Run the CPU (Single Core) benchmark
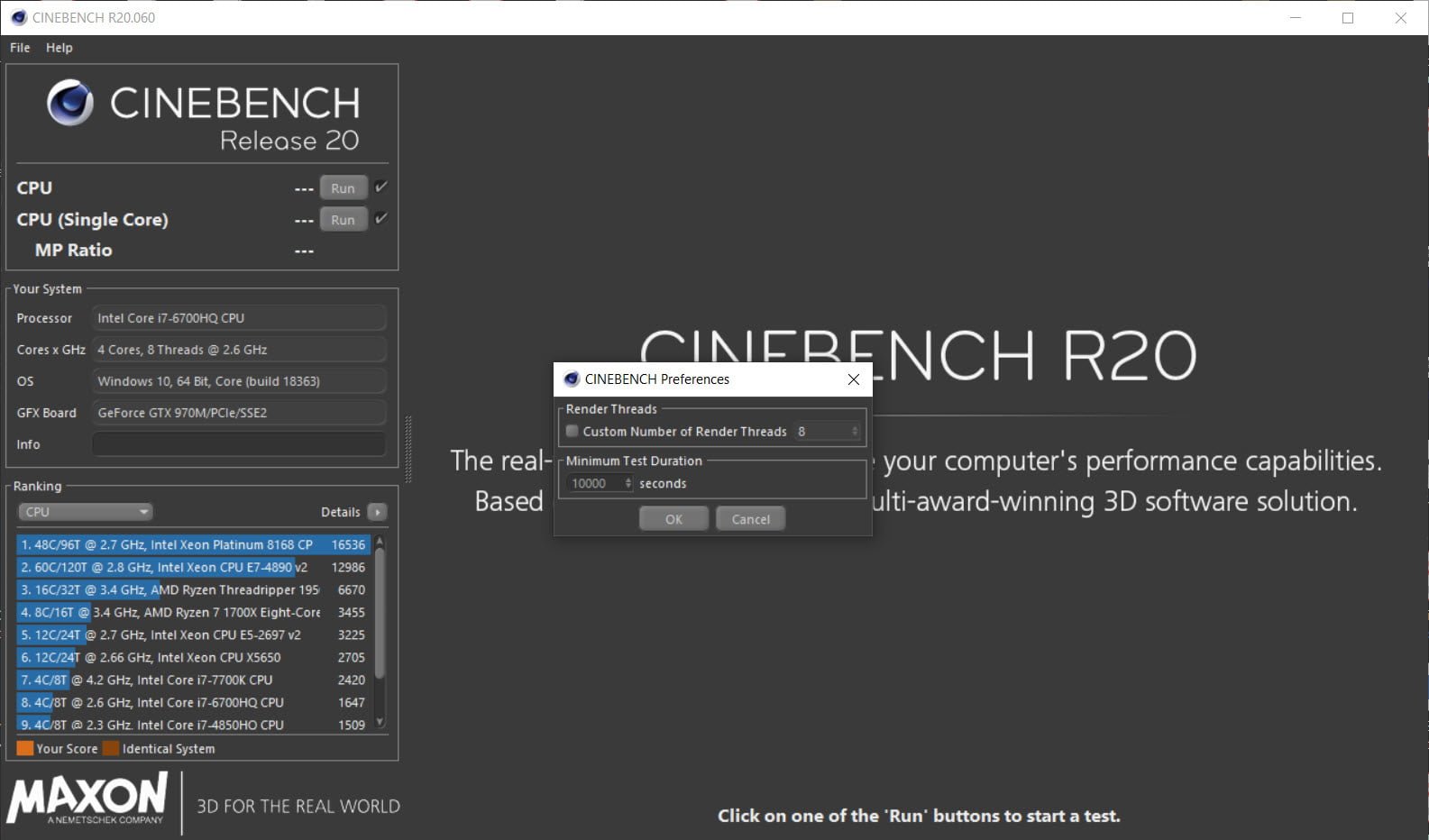The image size is (1429, 840). tap(343, 220)
